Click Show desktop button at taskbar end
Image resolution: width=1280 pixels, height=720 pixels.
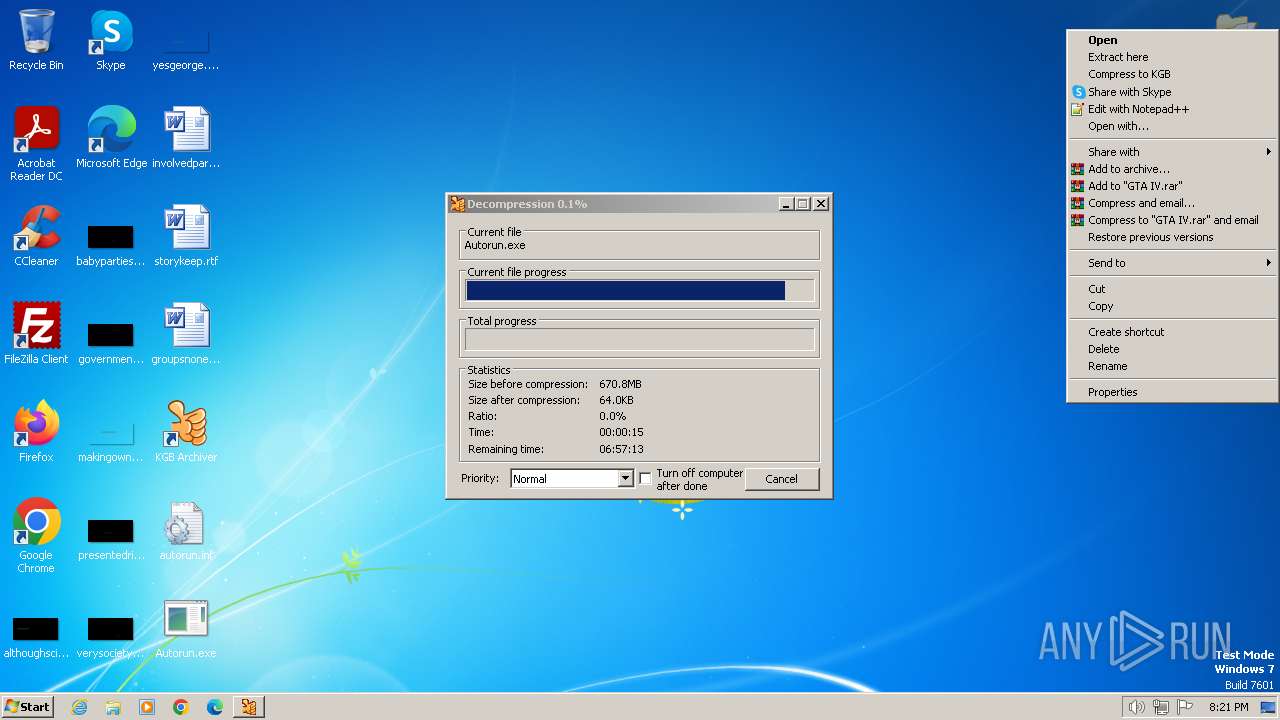(1268, 707)
